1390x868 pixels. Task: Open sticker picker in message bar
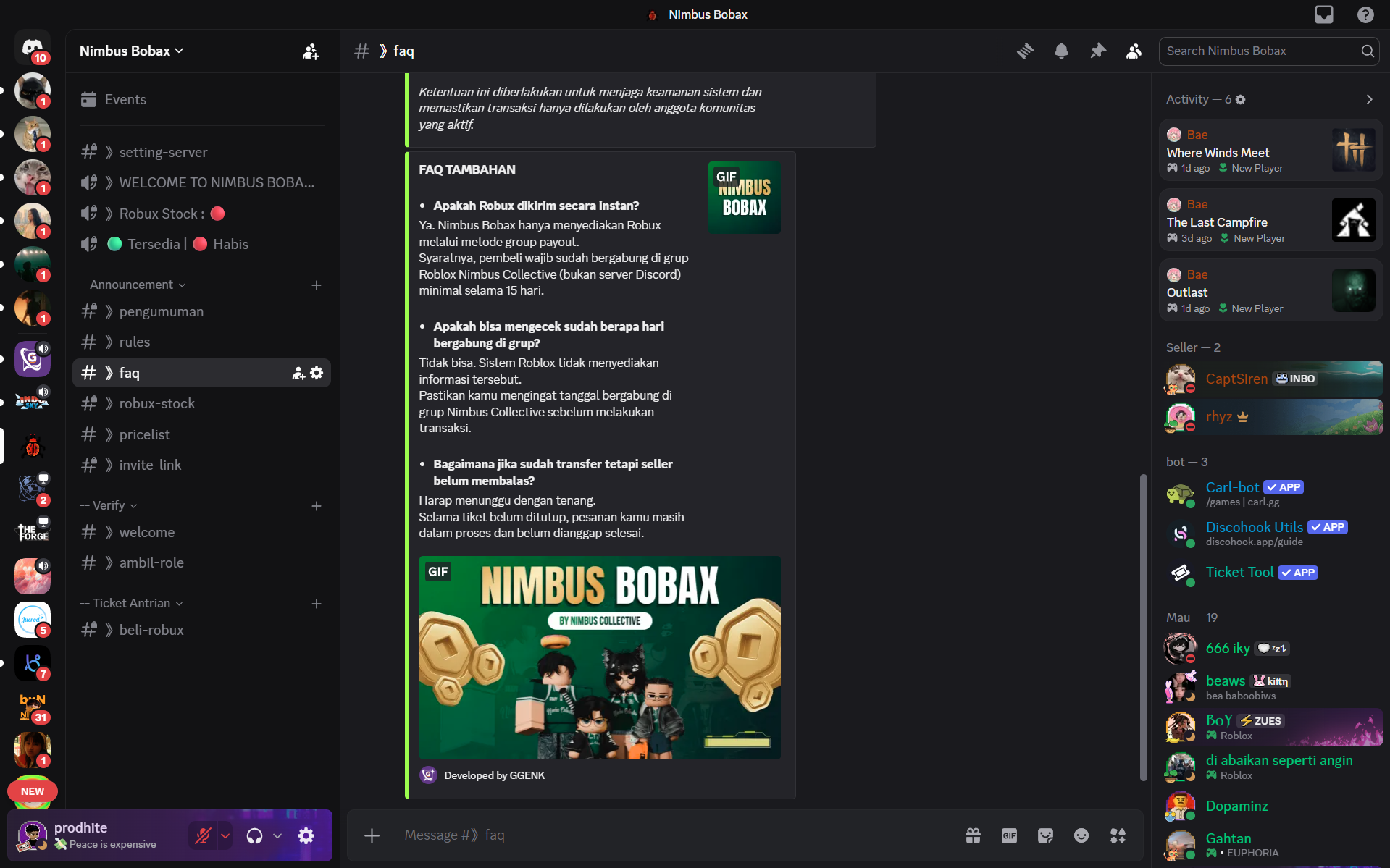click(1045, 835)
